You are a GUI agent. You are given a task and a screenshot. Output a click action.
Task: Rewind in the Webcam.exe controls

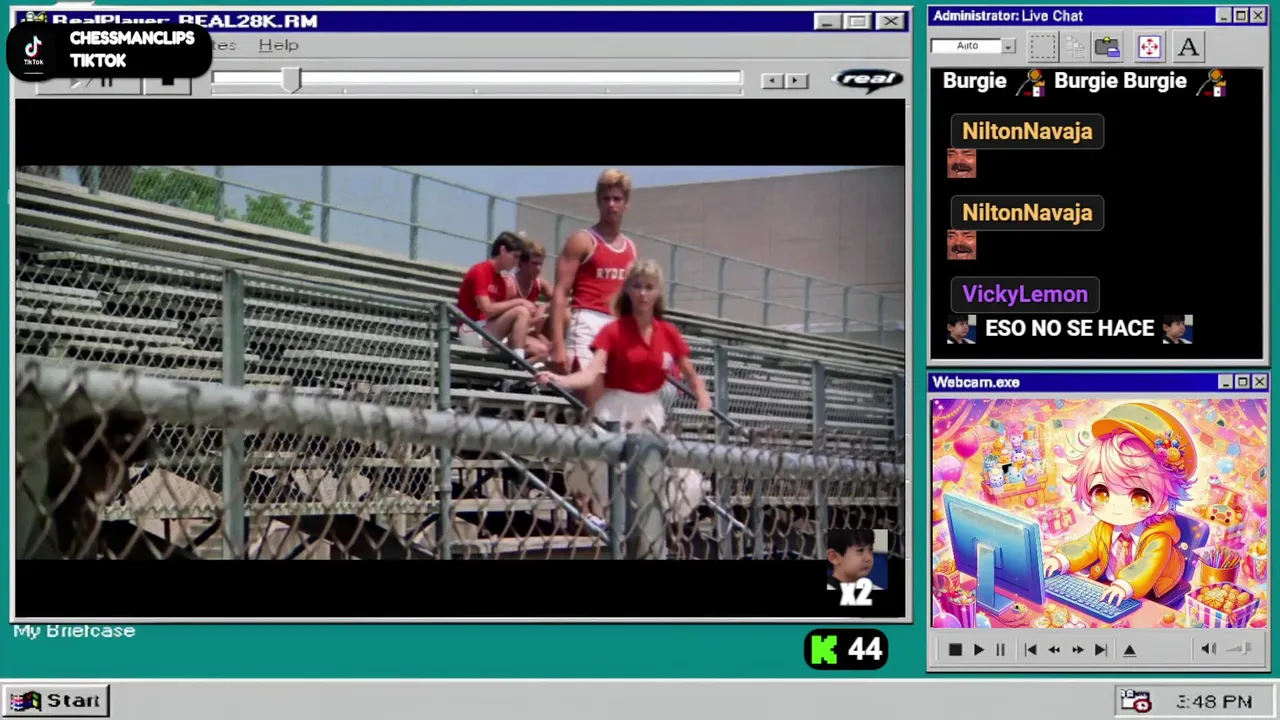(x=1054, y=650)
